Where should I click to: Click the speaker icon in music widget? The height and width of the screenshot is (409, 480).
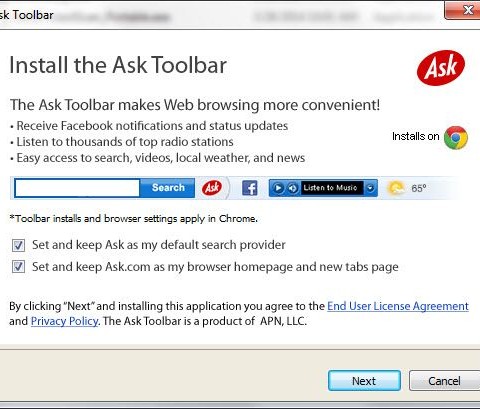[293, 188]
